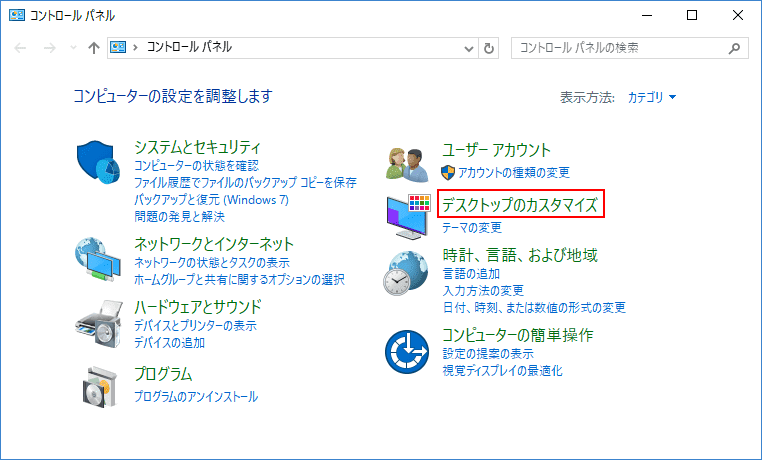The height and width of the screenshot is (460, 762).
Task: Open the System and Security shield icon
Action: pos(99,163)
